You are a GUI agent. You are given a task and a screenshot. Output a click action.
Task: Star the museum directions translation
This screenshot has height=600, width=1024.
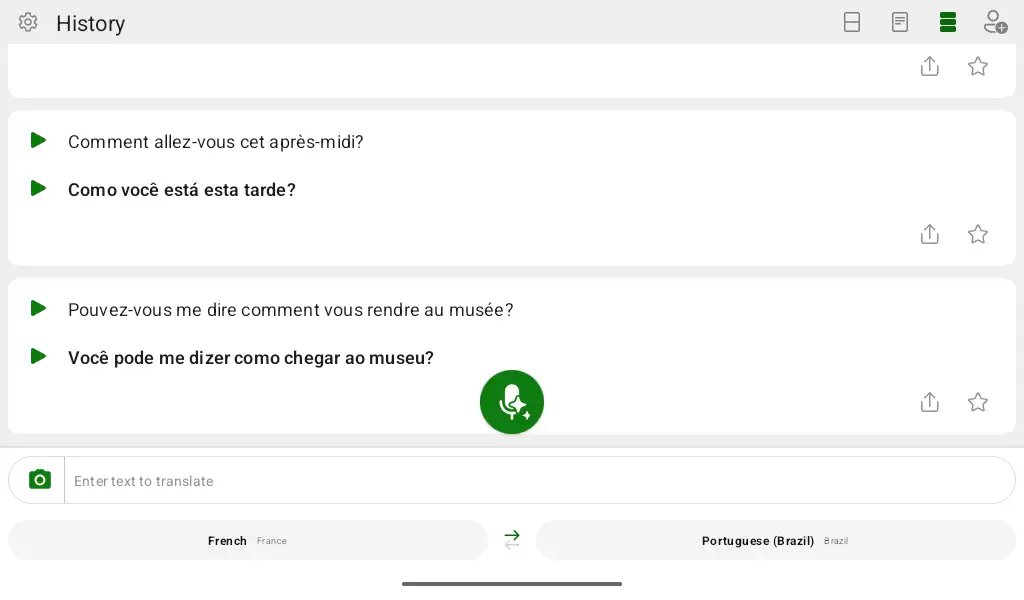coord(978,402)
